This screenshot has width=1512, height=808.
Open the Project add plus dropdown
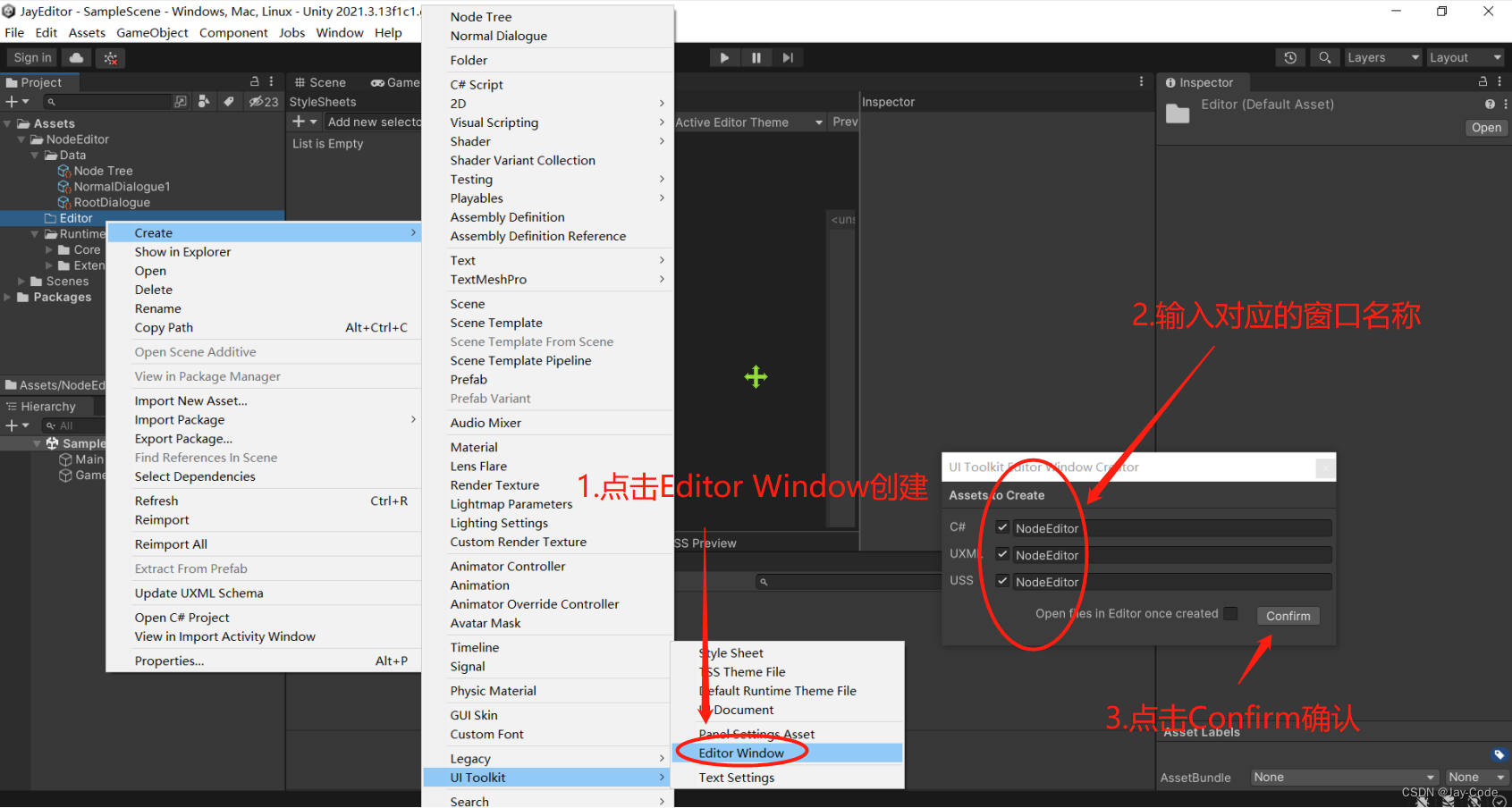click(18, 101)
